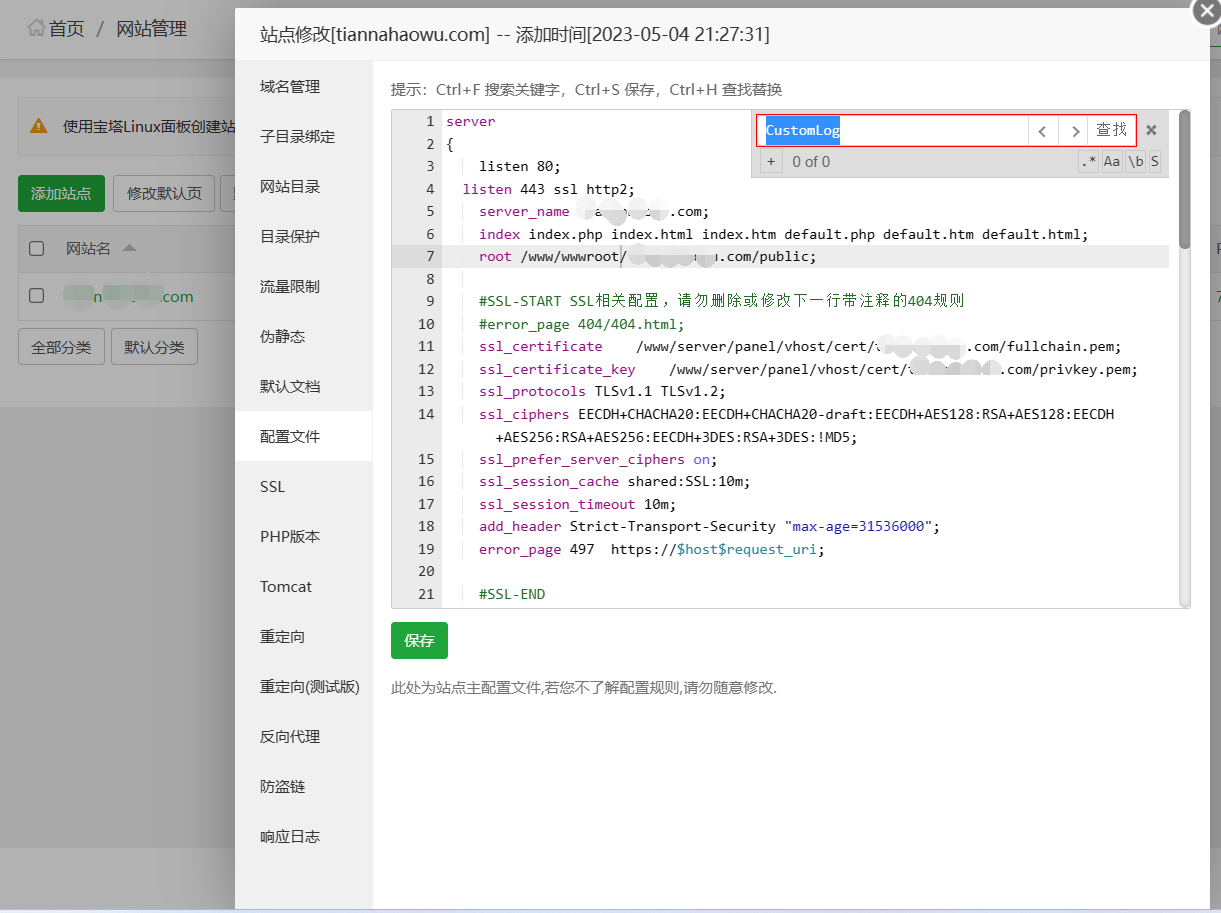Click 'ssl_prefer_server_ciphers on;' line
This screenshot has width=1221, height=913.
click(x=598, y=459)
